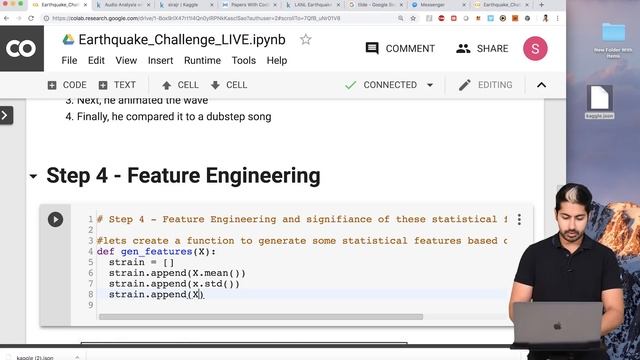Open the Tools menu
Image resolution: width=640 pixels, height=360 pixels.
point(244,60)
